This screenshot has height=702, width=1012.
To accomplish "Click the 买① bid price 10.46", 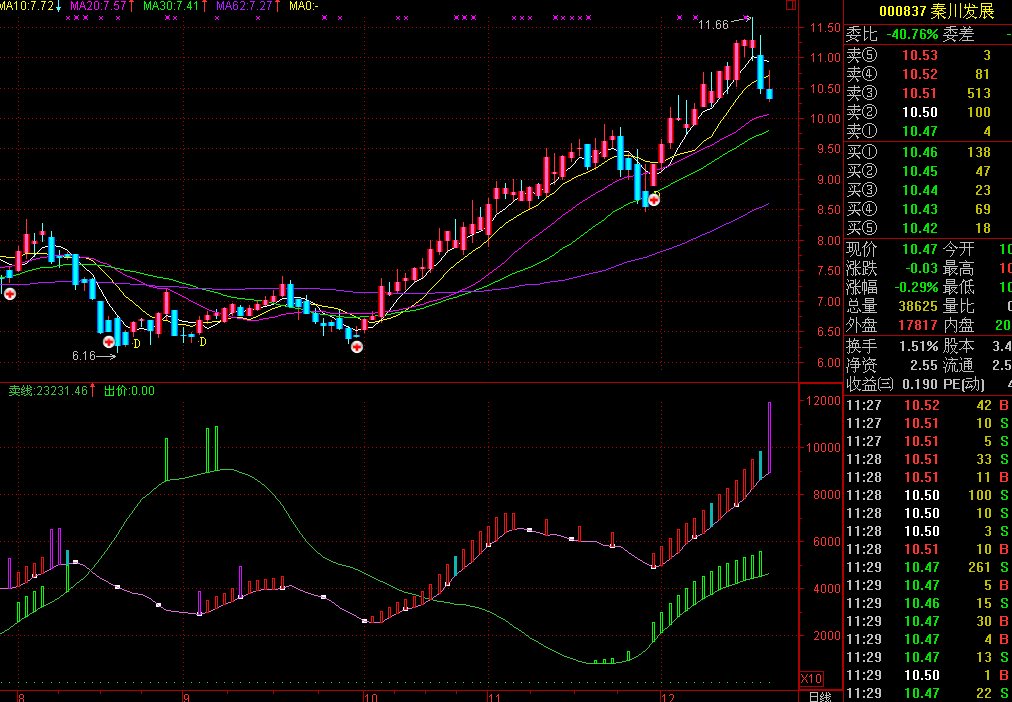I will [x=920, y=152].
